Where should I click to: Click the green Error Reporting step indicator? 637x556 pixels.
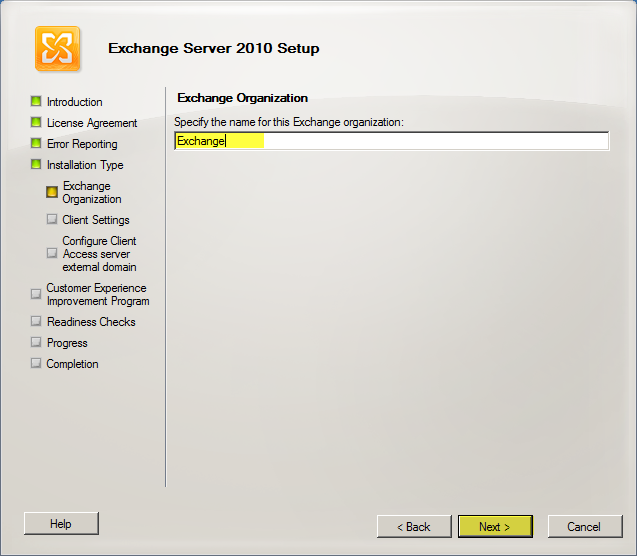(36, 143)
